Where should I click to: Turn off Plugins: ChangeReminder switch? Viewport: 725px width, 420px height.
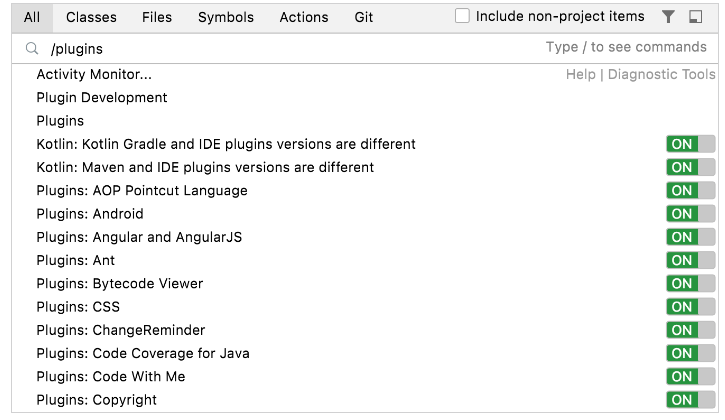click(690, 330)
